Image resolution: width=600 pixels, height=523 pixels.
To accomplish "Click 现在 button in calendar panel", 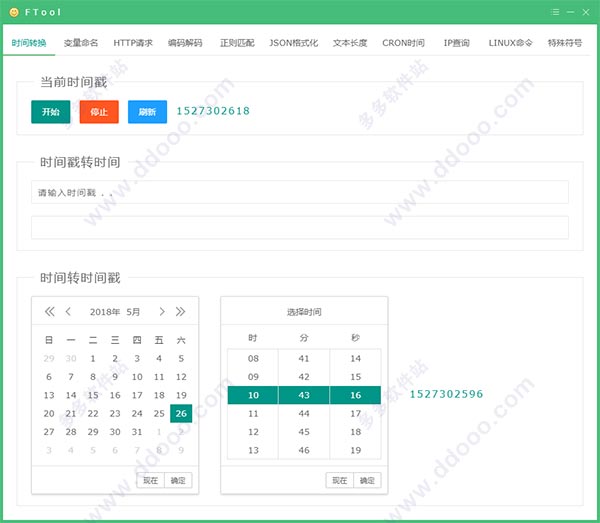I will click(x=150, y=480).
